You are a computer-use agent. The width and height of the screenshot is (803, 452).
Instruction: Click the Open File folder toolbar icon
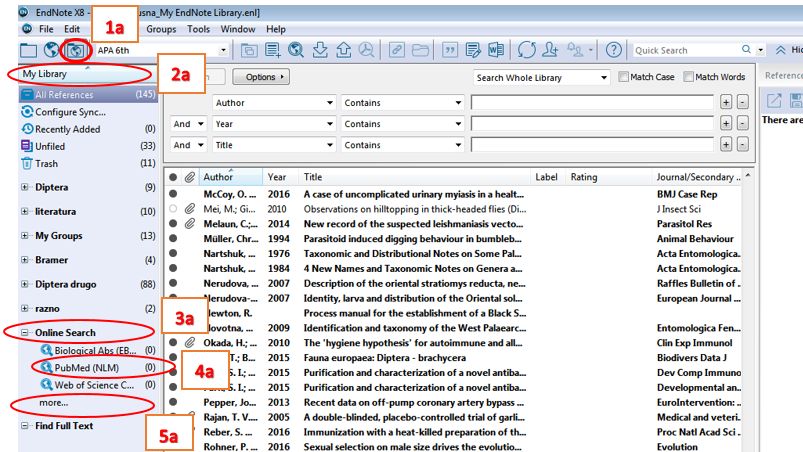420,50
